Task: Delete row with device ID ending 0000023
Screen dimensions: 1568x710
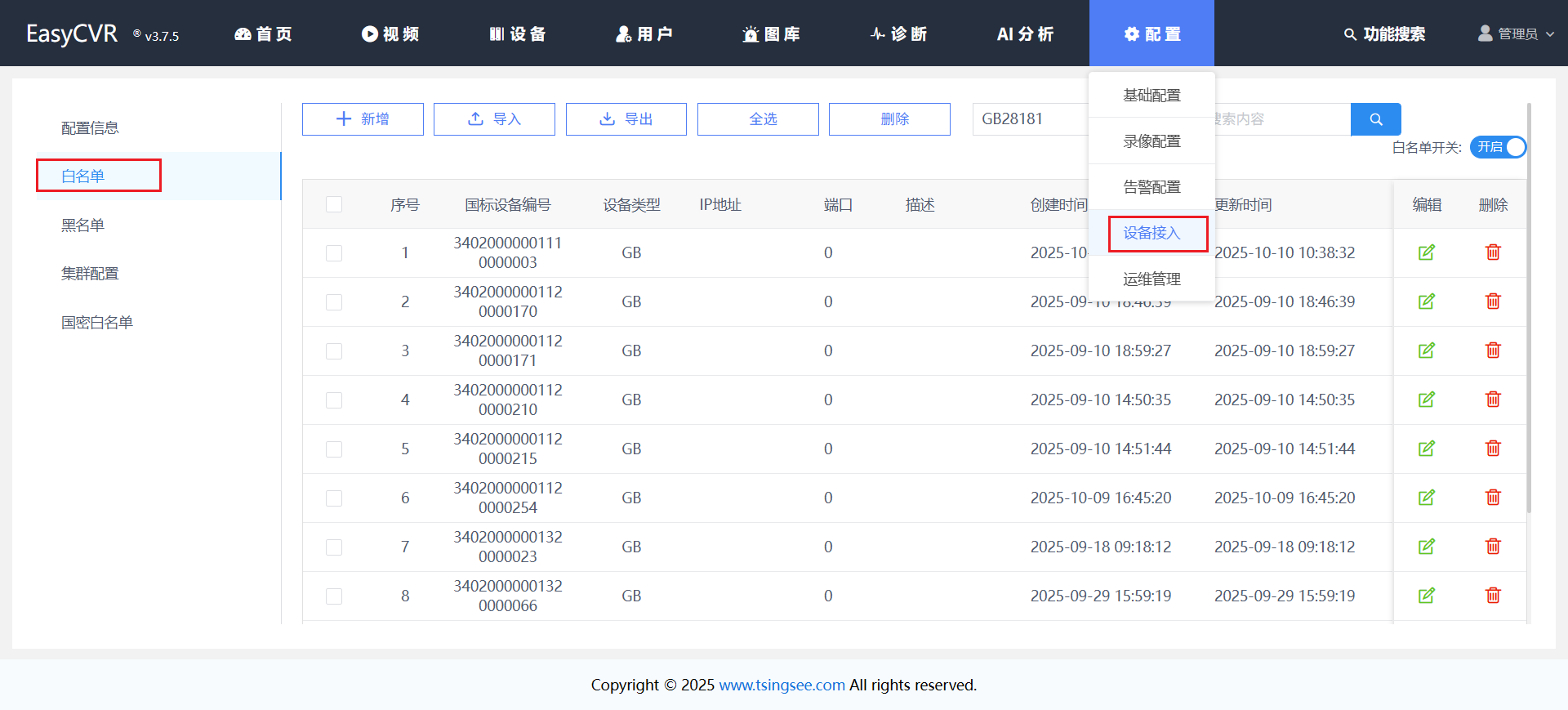Action: 1493,547
